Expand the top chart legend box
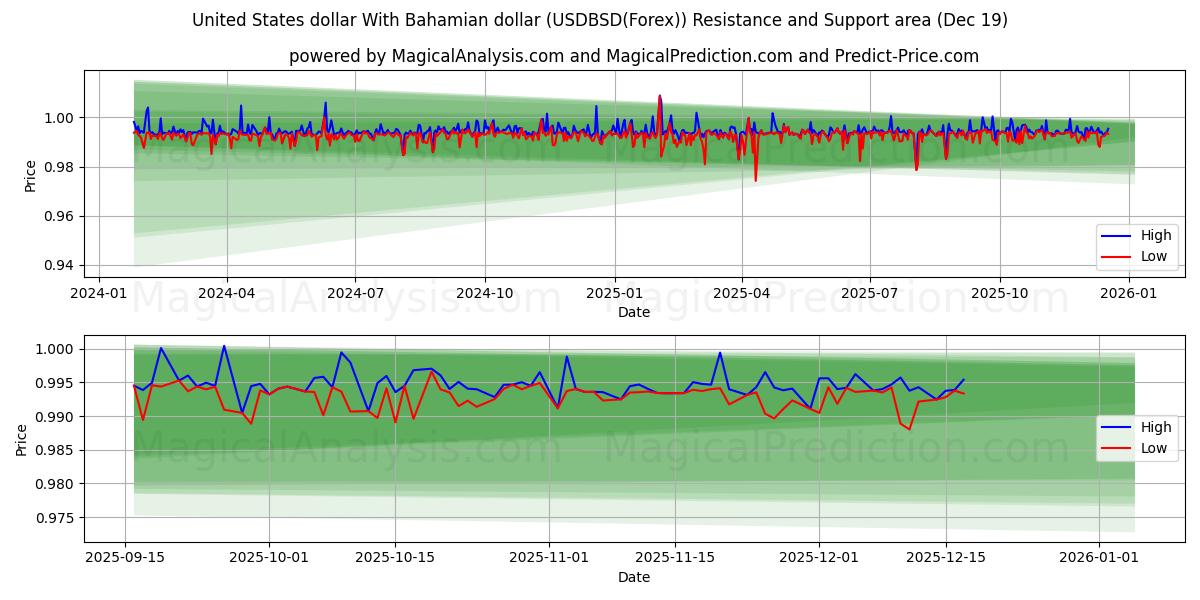This screenshot has height=600, width=1200. (1136, 245)
